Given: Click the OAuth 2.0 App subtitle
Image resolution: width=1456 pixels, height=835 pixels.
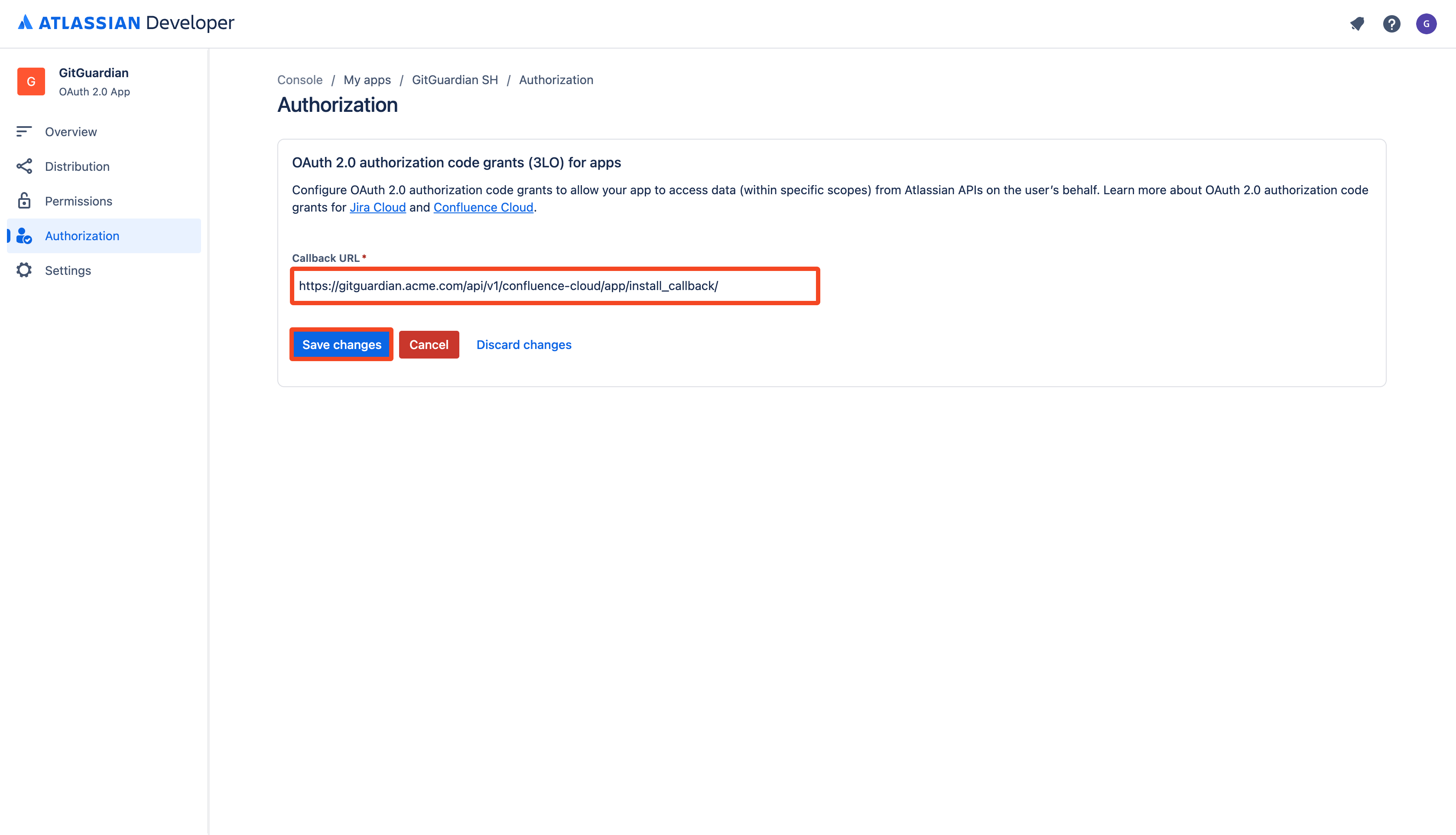Looking at the screenshot, I should pos(94,92).
